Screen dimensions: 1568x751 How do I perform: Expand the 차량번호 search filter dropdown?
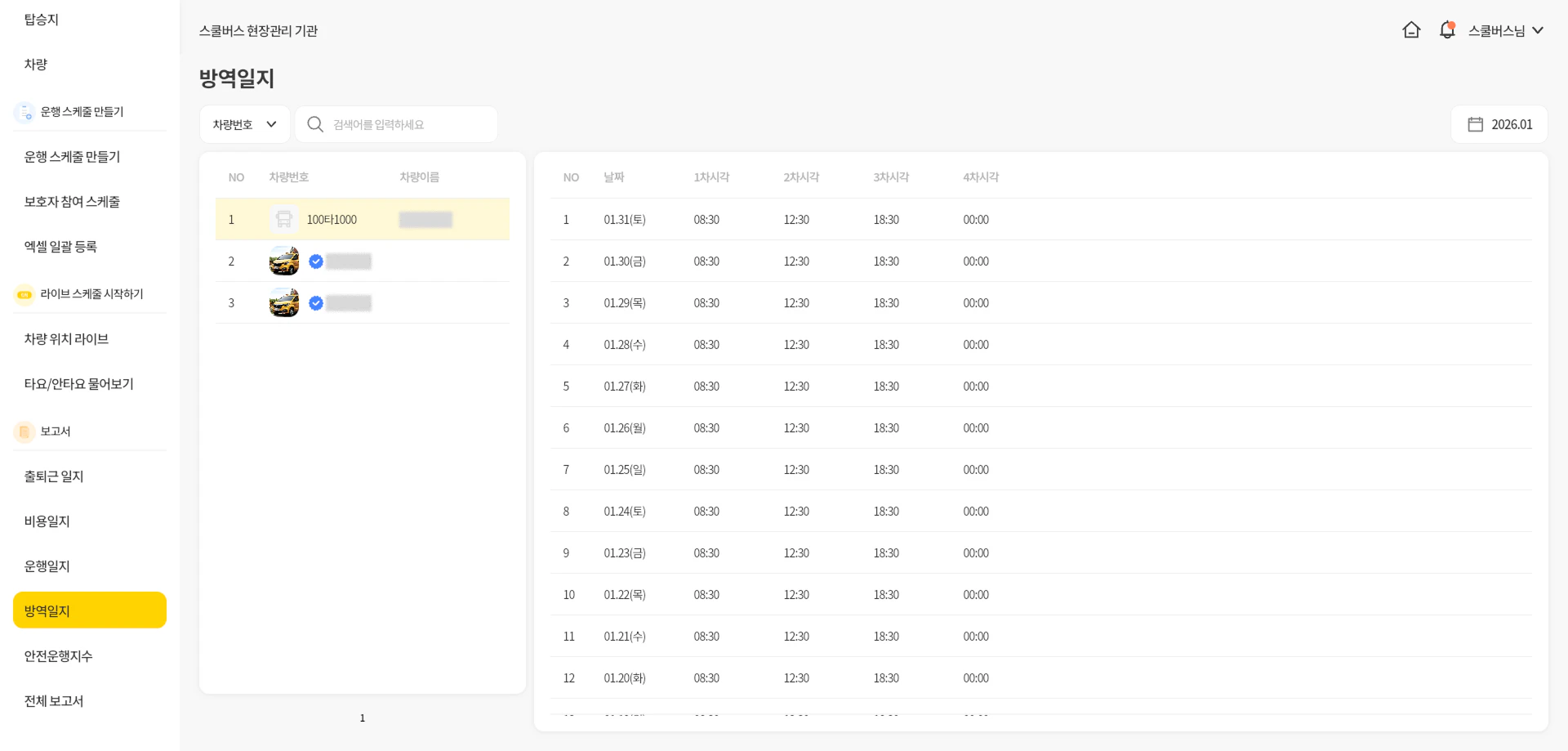tap(245, 124)
